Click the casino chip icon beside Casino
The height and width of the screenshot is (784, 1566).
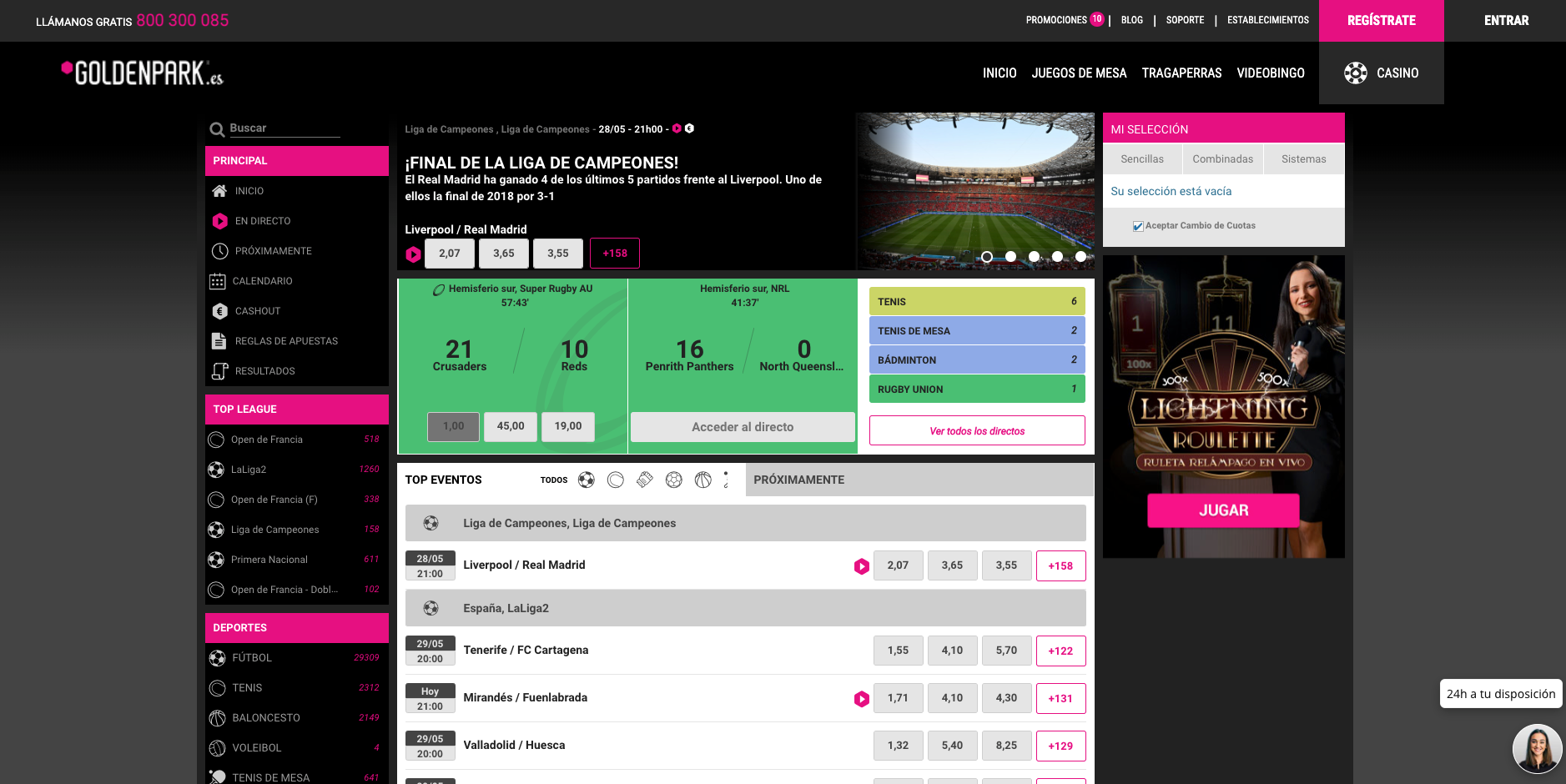pos(1356,73)
